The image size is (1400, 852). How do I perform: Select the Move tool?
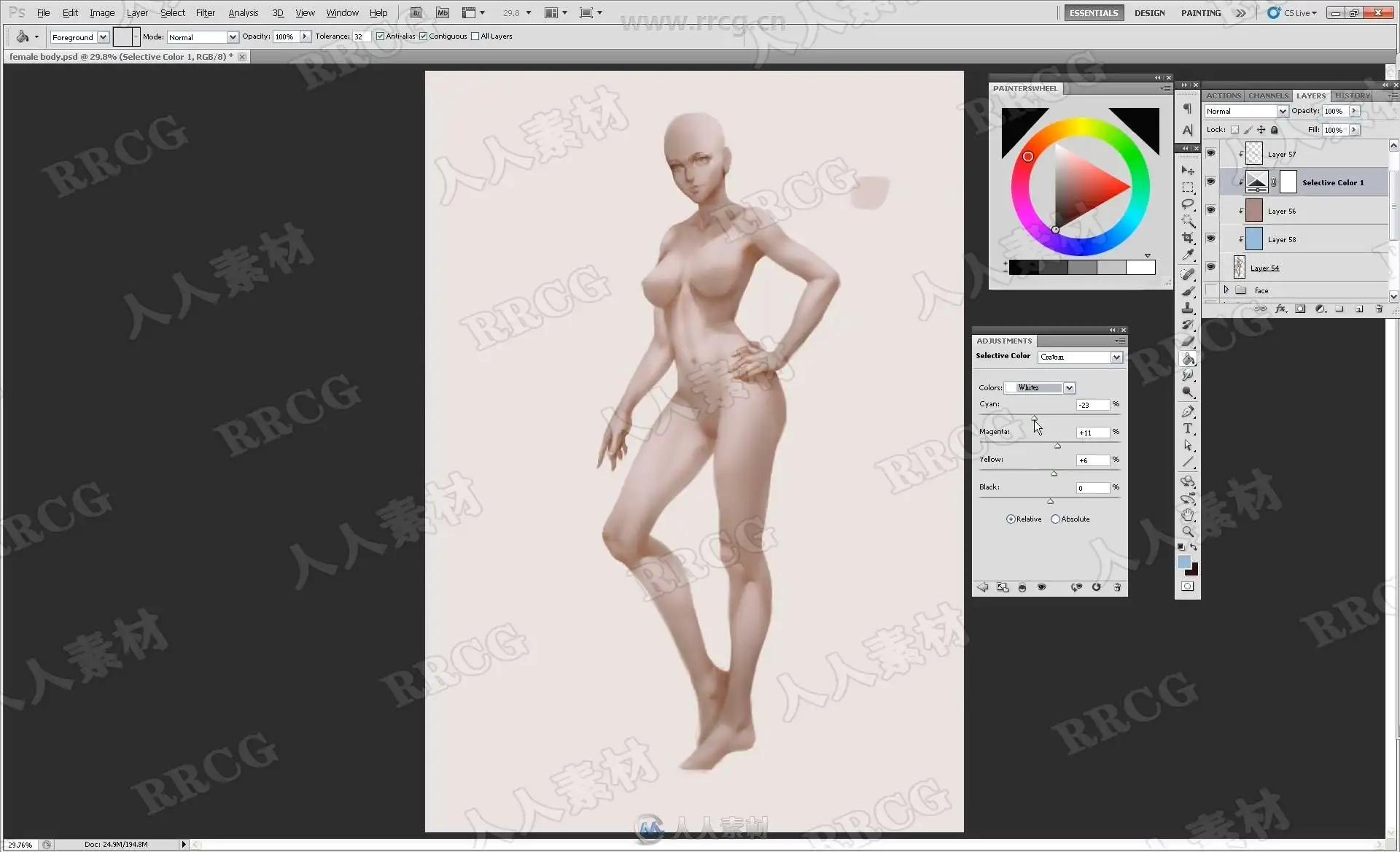pos(1187,171)
